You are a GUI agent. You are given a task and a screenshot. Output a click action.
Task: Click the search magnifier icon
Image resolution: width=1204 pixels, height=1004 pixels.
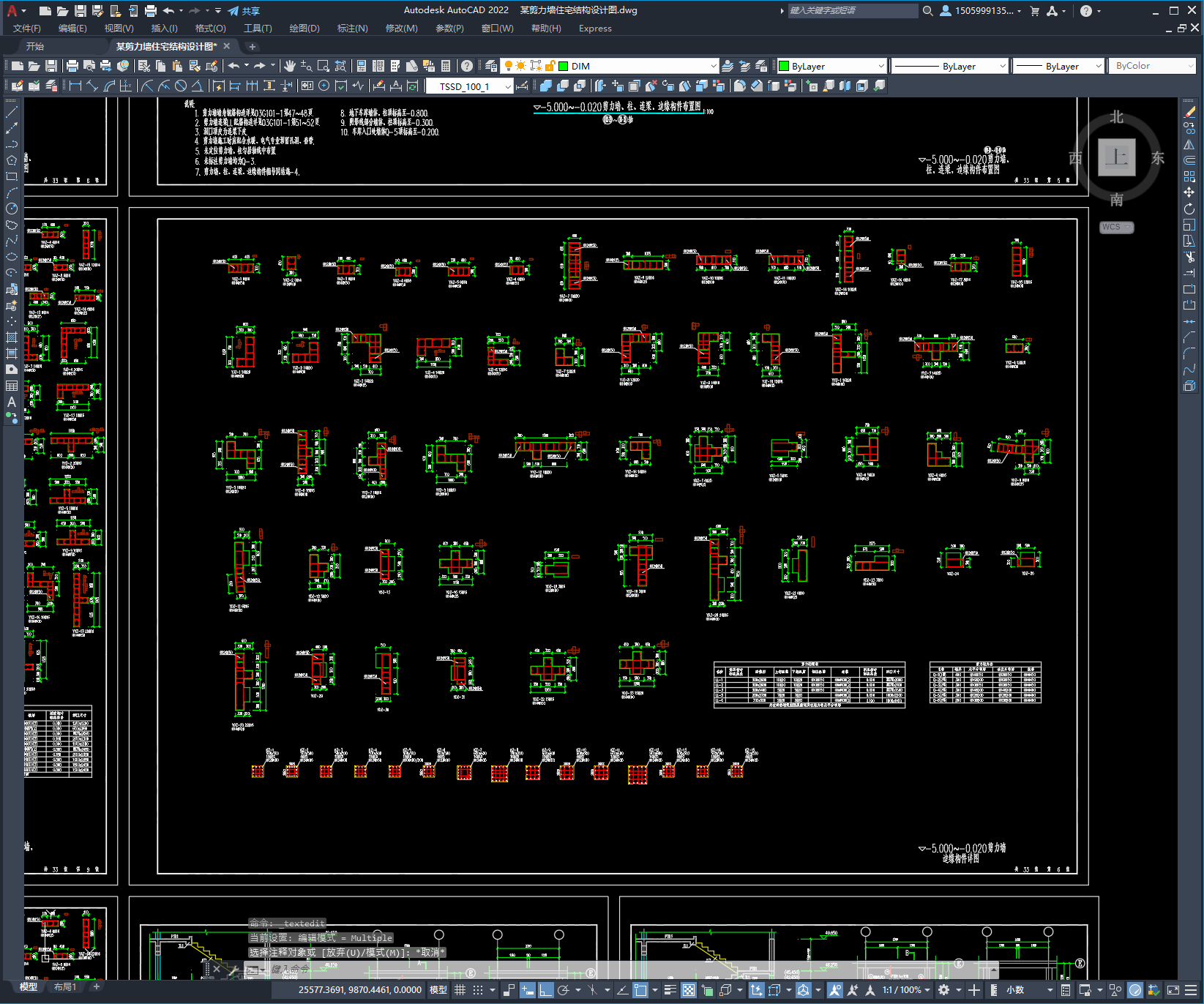click(927, 10)
